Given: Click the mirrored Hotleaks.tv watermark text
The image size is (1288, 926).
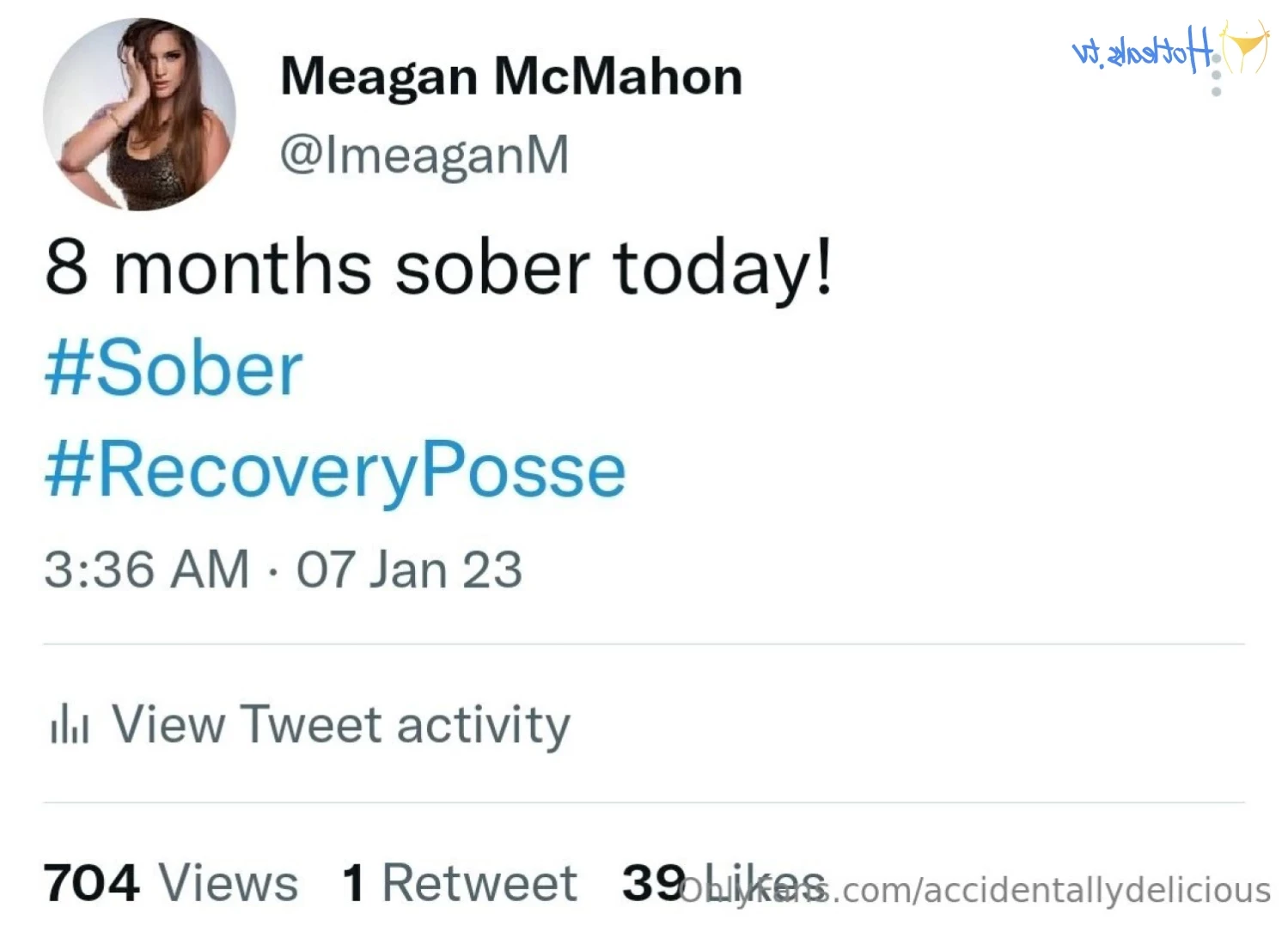Looking at the screenshot, I should 1143,50.
